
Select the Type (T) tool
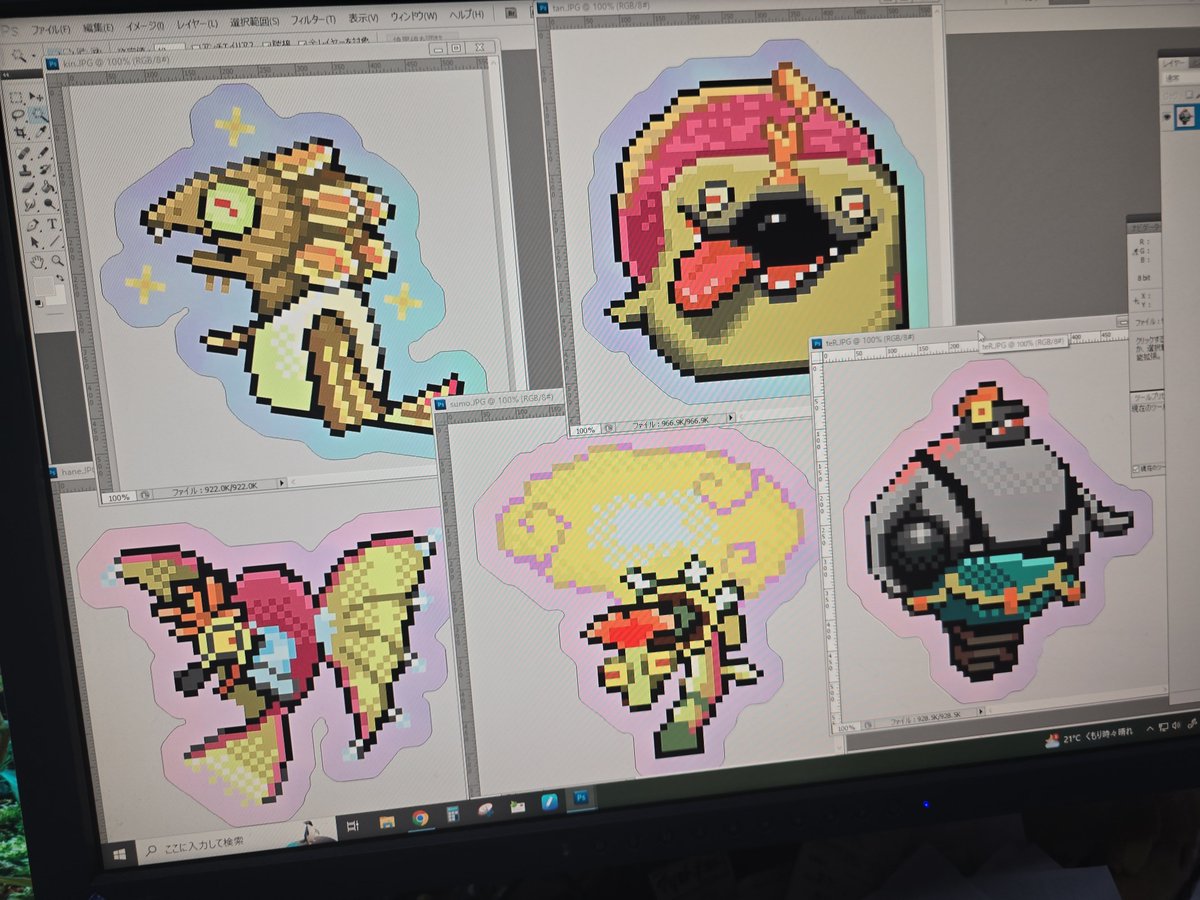point(52,223)
